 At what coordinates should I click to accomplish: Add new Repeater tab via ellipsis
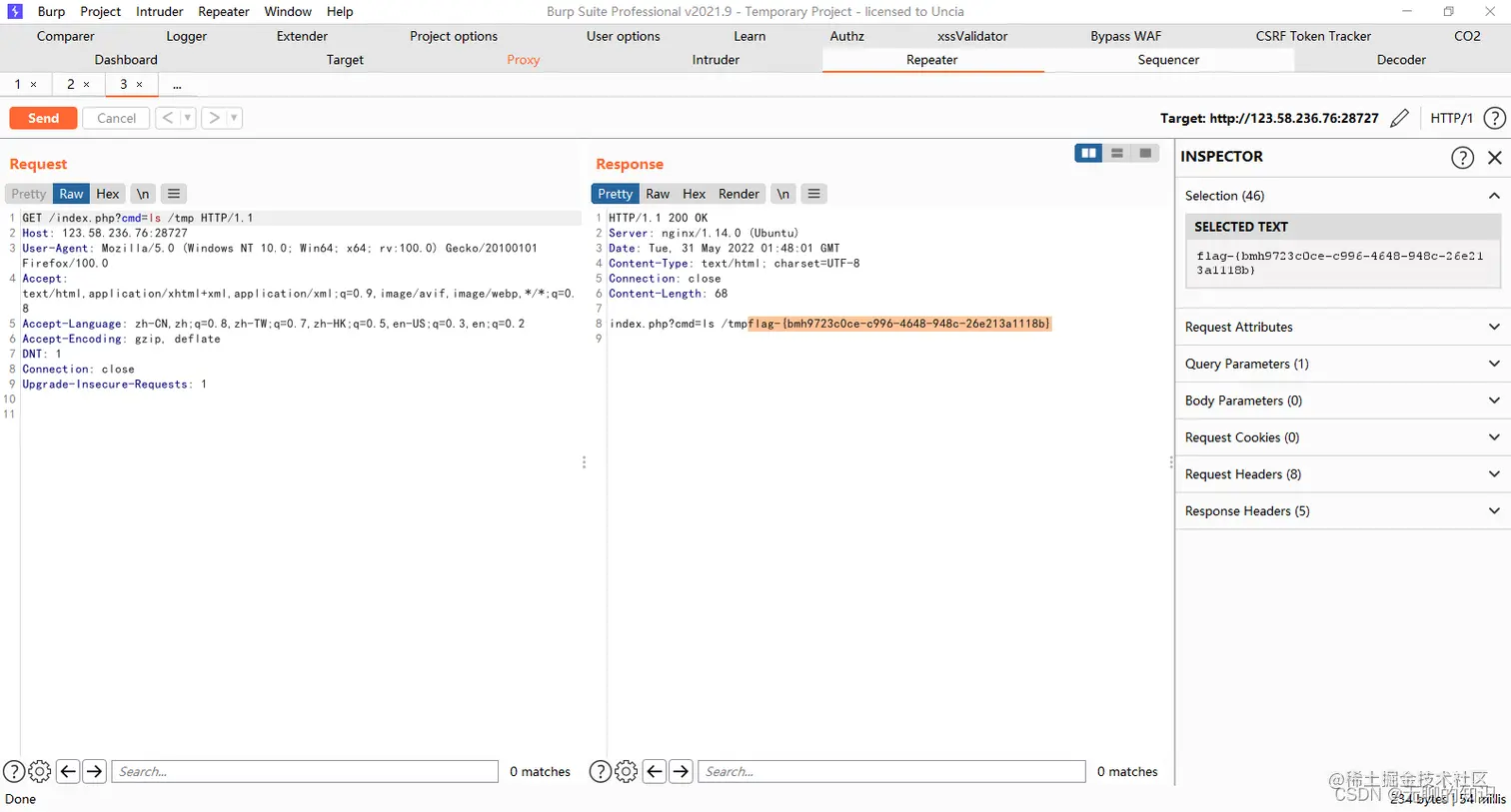click(177, 85)
